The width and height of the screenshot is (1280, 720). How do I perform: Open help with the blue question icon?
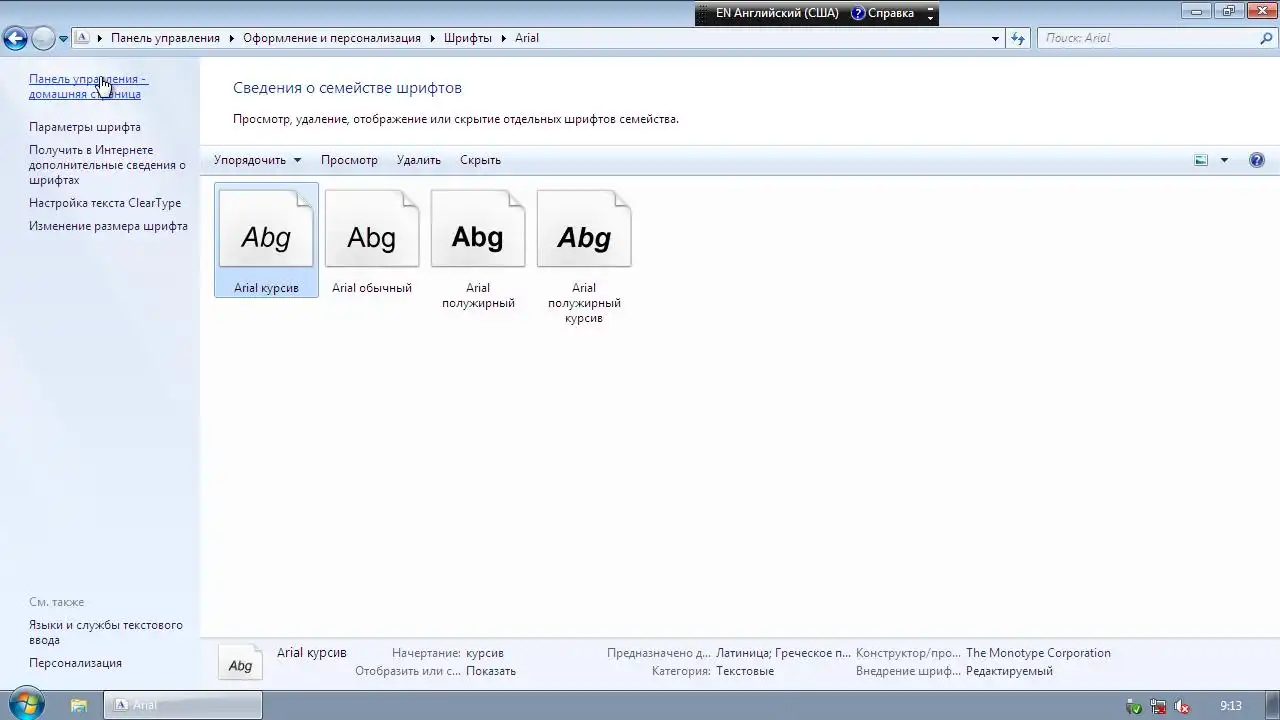point(1257,160)
